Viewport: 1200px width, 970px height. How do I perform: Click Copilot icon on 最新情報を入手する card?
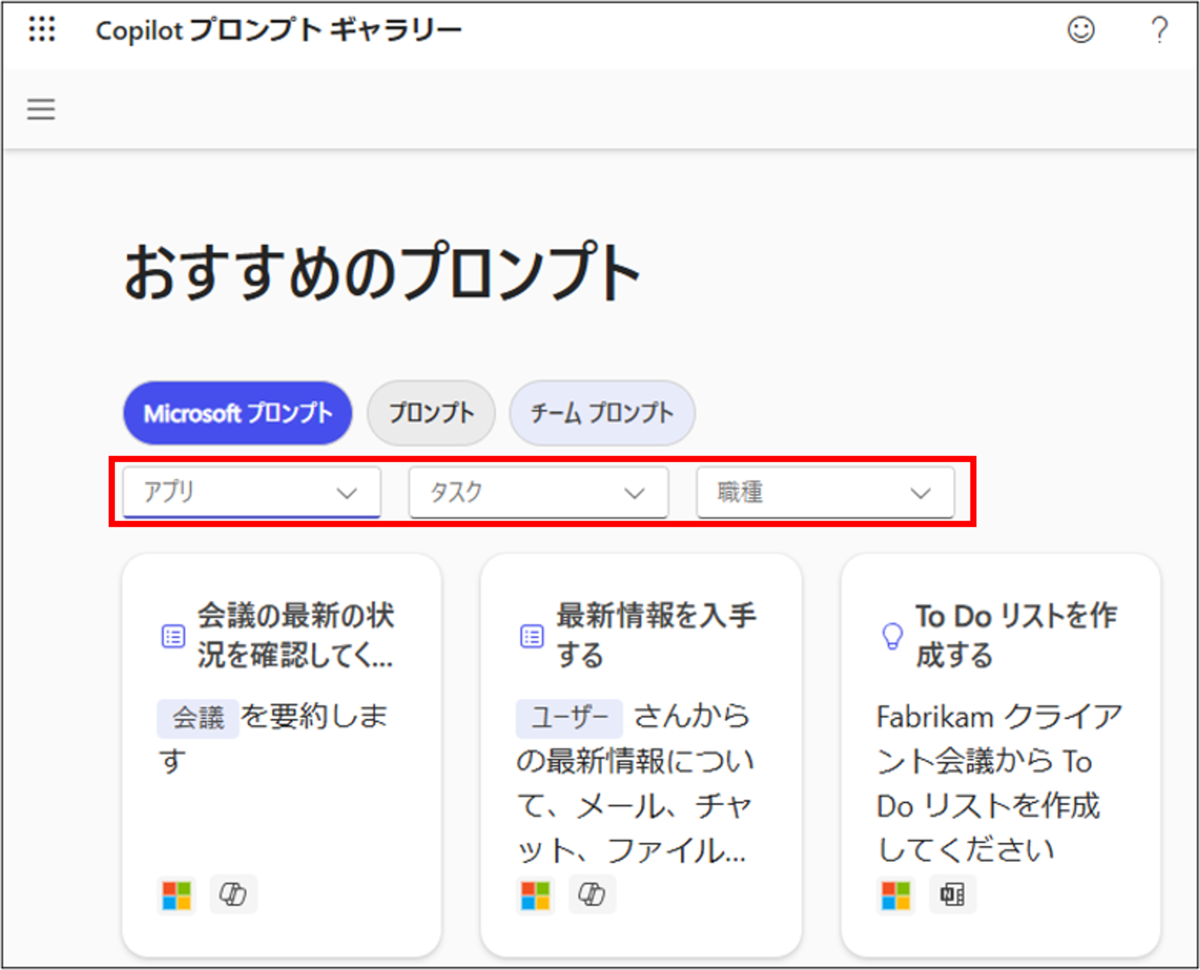click(593, 895)
